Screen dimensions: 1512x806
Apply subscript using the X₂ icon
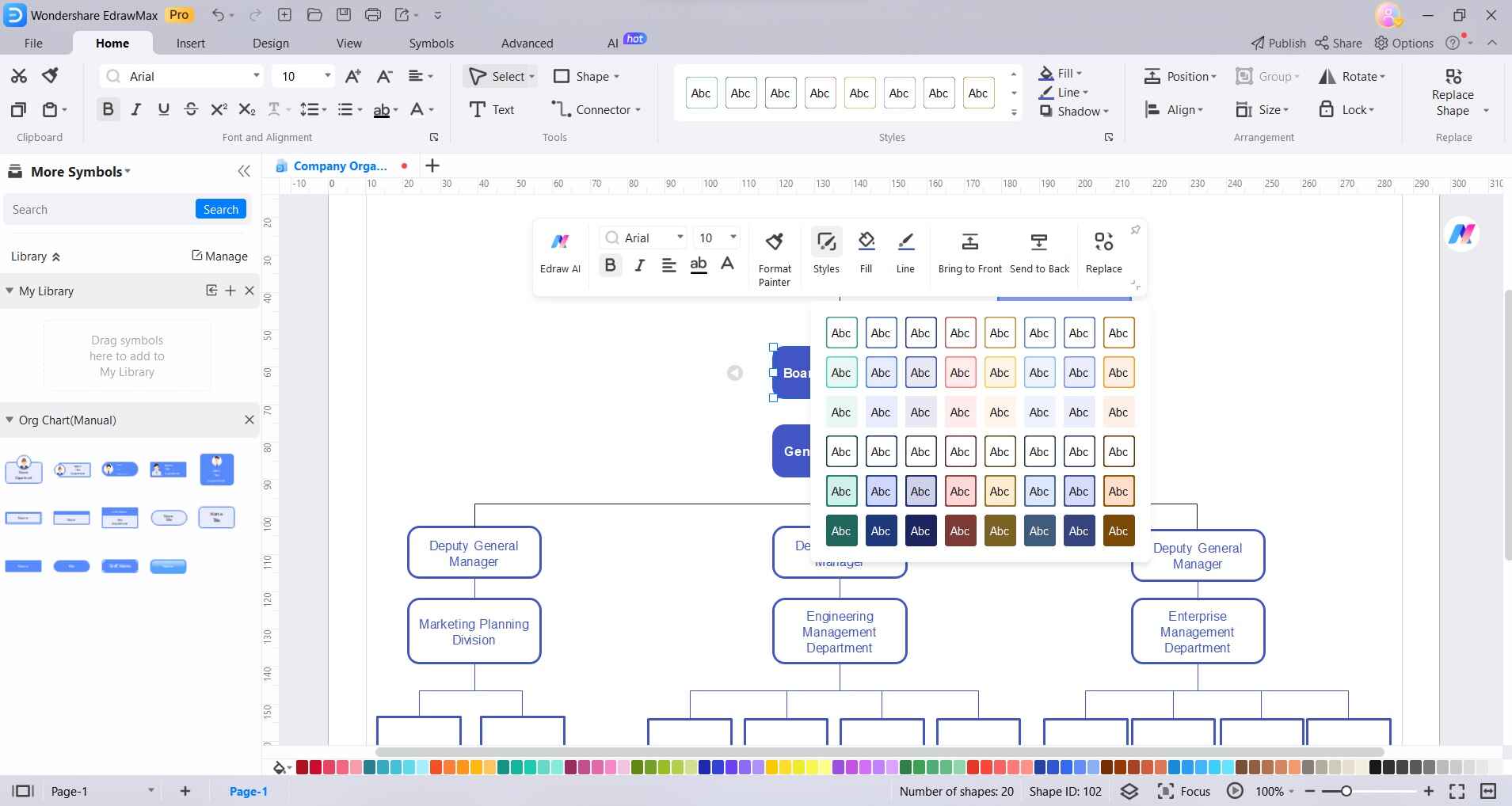247,109
